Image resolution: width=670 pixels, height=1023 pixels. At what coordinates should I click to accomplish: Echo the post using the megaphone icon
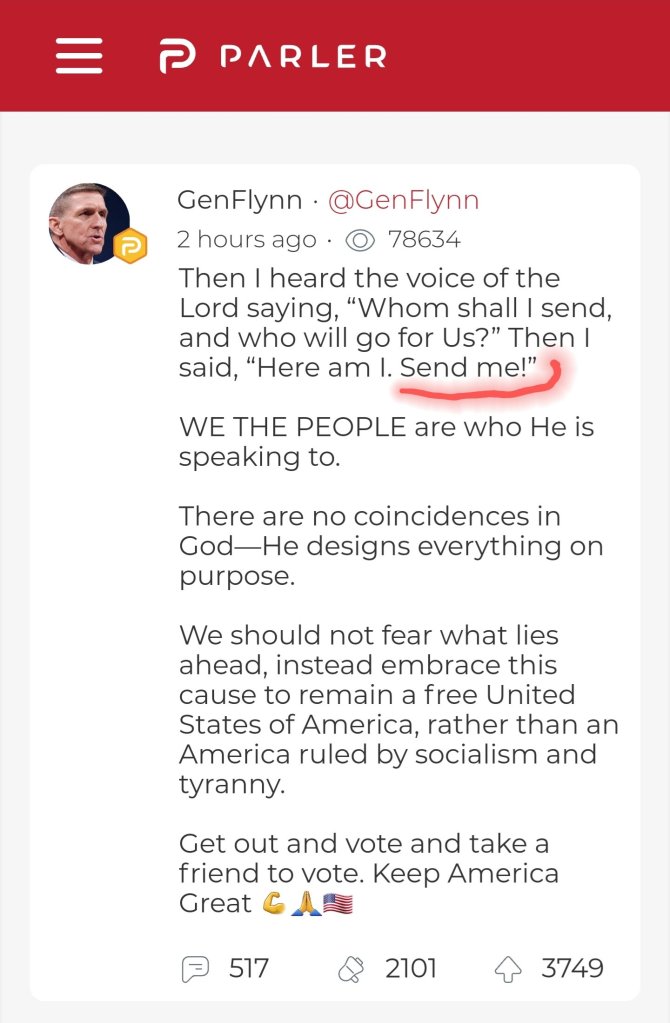tap(353, 968)
